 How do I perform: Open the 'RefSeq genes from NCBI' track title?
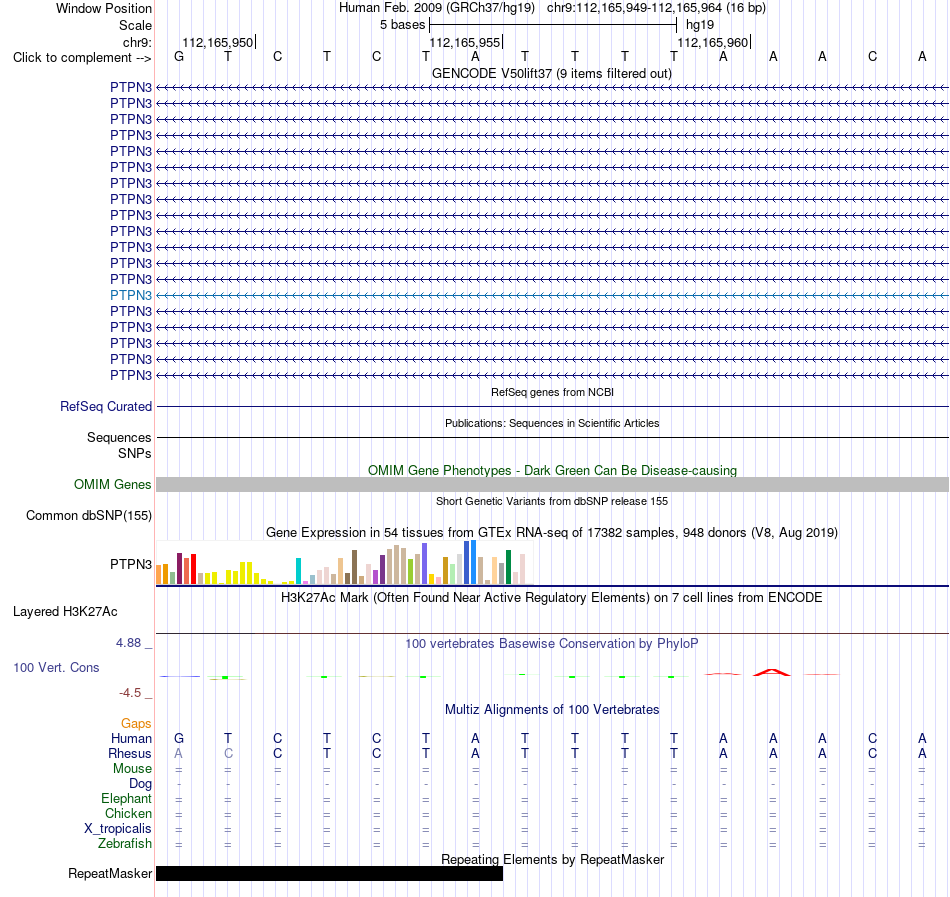tap(552, 392)
